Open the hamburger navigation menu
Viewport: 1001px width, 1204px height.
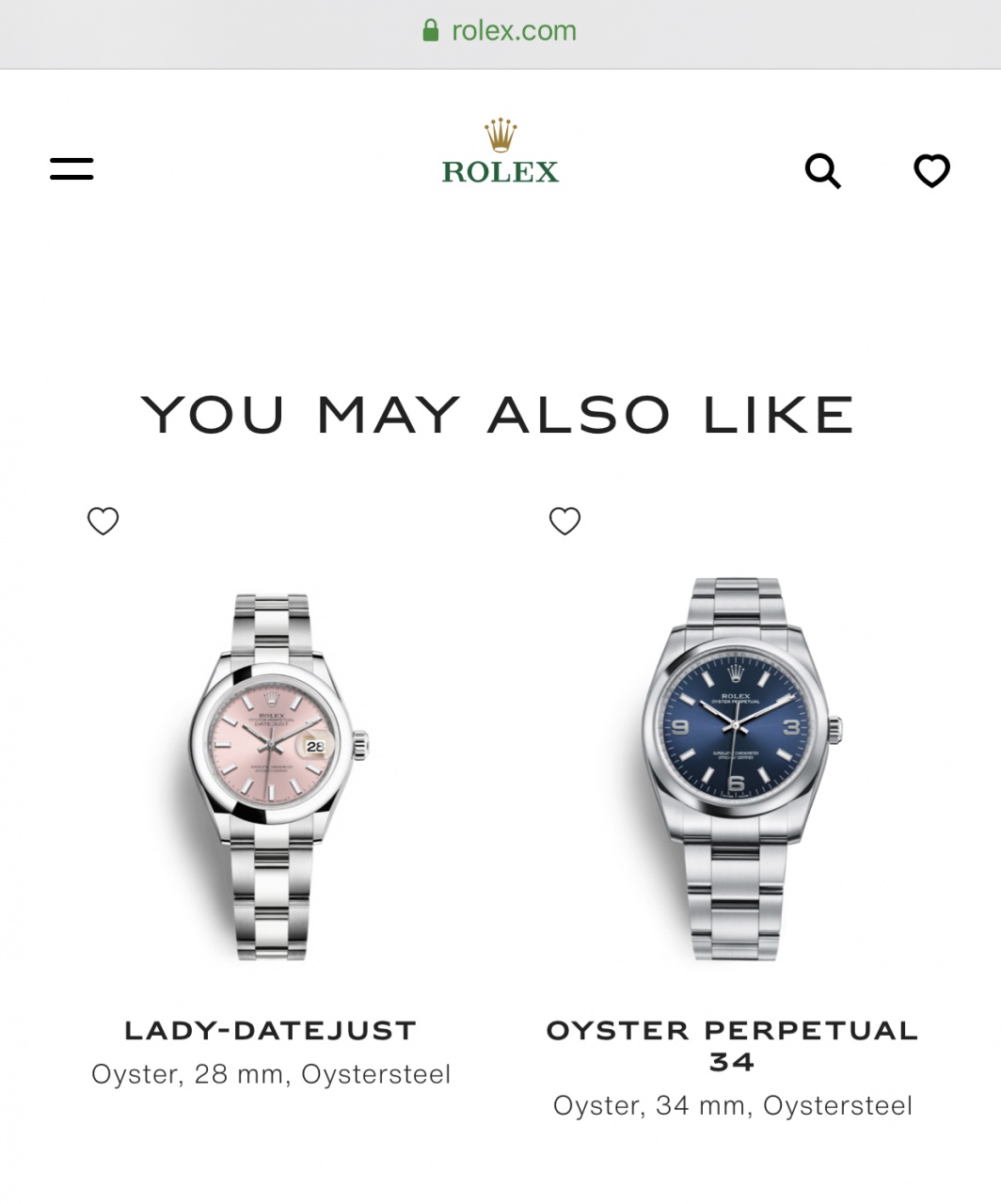click(x=71, y=169)
